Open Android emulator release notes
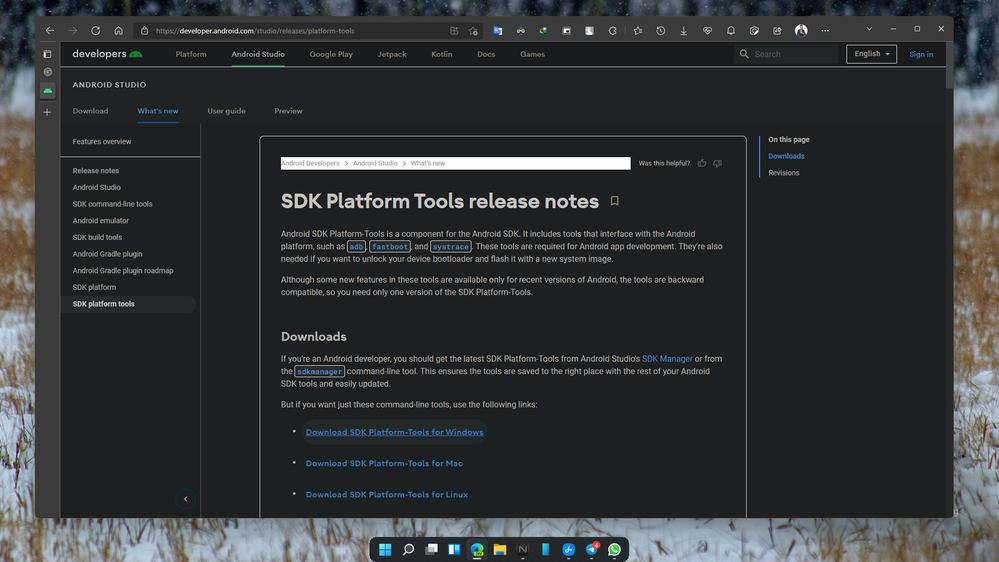The width and height of the screenshot is (999, 562). pyautogui.click(x=101, y=220)
